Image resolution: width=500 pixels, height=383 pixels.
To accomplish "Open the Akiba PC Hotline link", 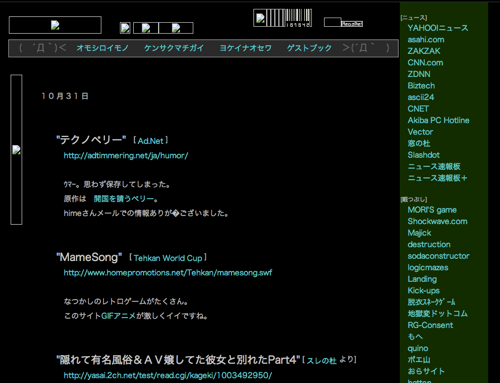I will [438, 120].
